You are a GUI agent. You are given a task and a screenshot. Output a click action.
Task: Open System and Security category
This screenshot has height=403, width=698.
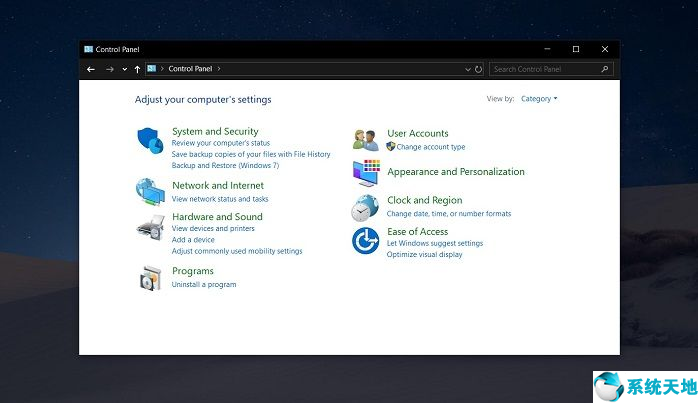pos(215,131)
